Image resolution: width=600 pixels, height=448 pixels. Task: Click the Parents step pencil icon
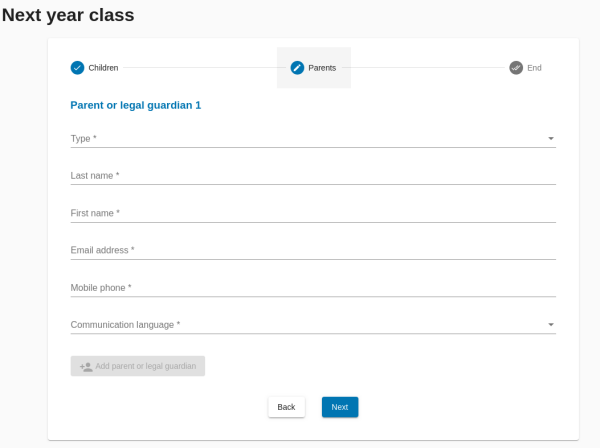click(297, 68)
